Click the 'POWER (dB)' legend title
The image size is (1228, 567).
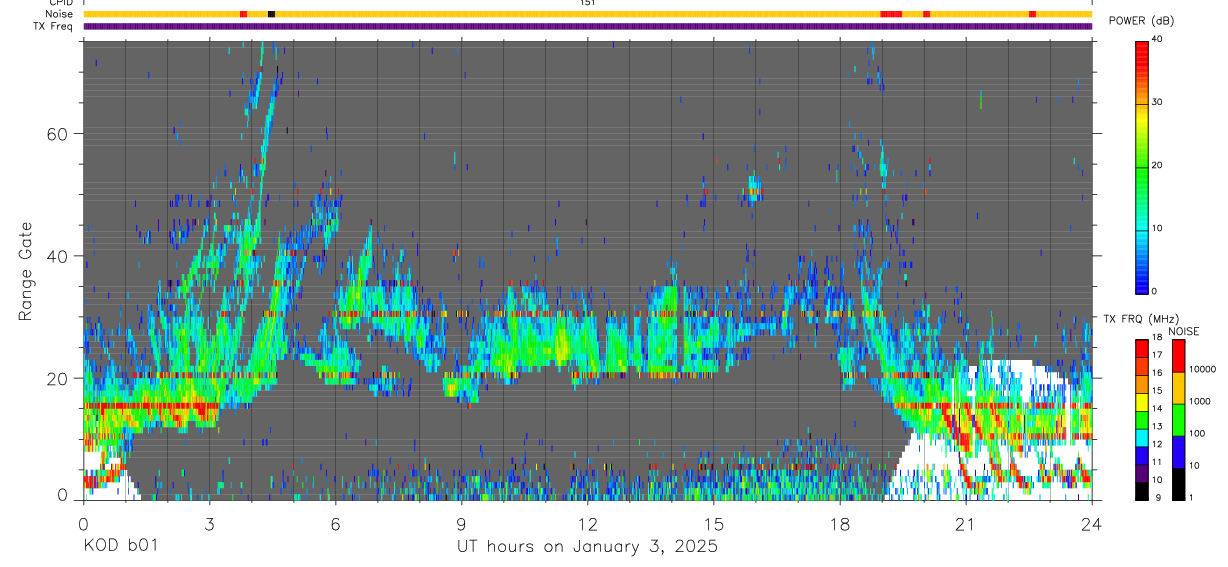(1142, 21)
